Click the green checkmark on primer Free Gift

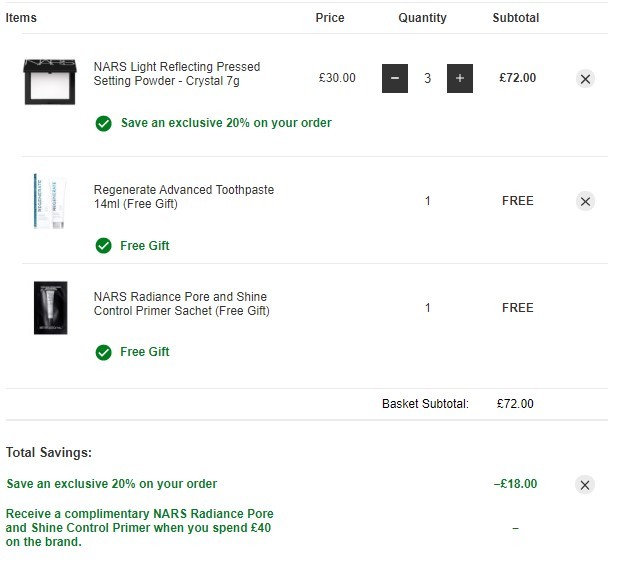[104, 352]
